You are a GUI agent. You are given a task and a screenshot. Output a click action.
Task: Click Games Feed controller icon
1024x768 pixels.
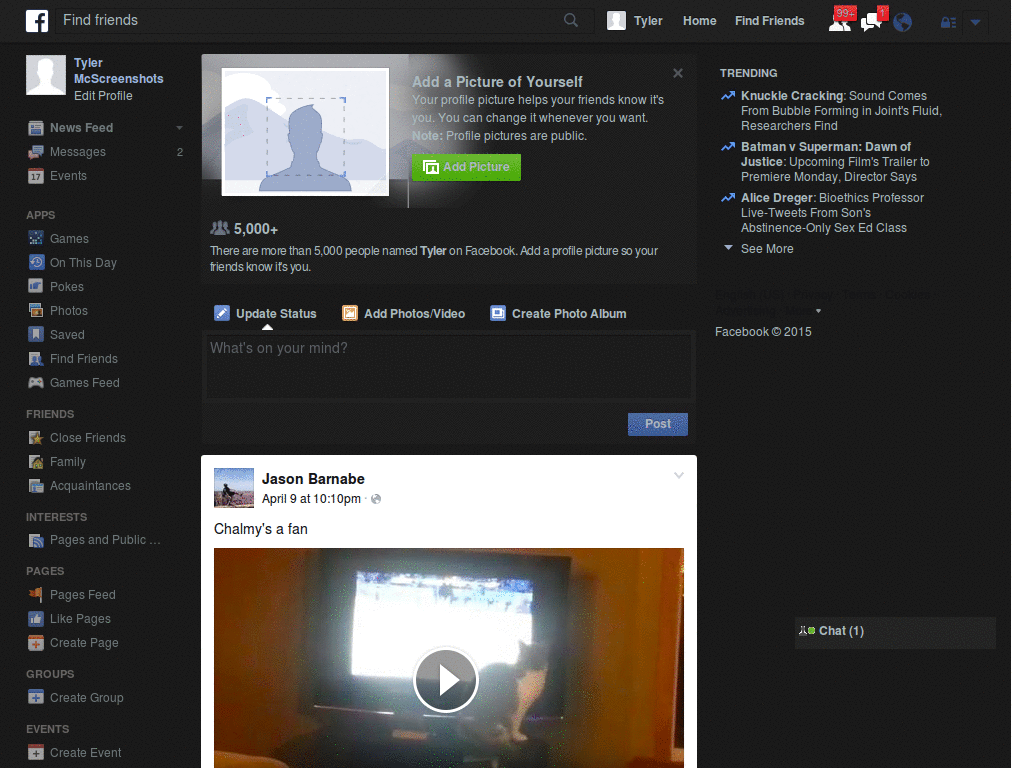coord(36,383)
